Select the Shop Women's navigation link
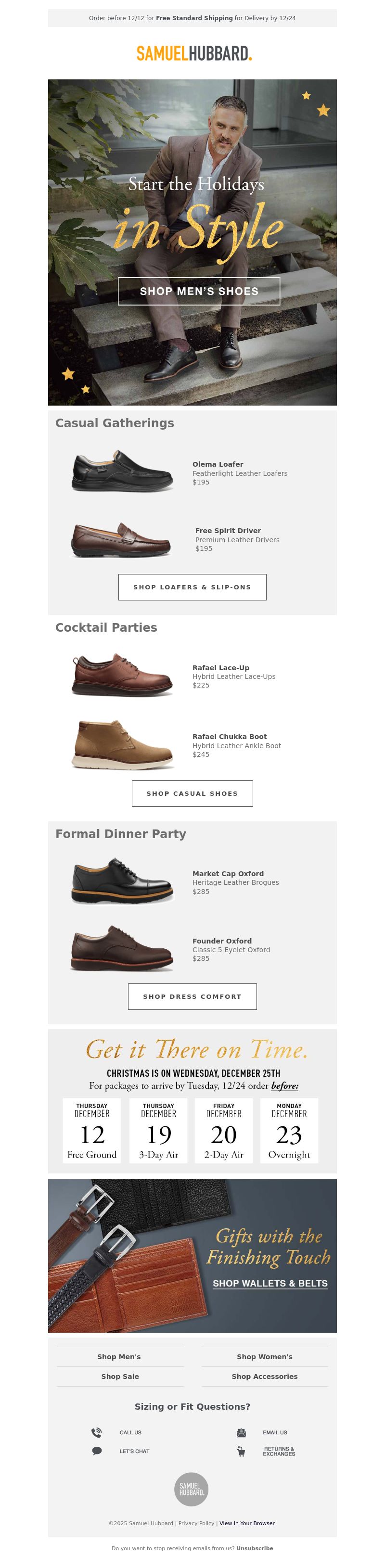 (x=264, y=1357)
